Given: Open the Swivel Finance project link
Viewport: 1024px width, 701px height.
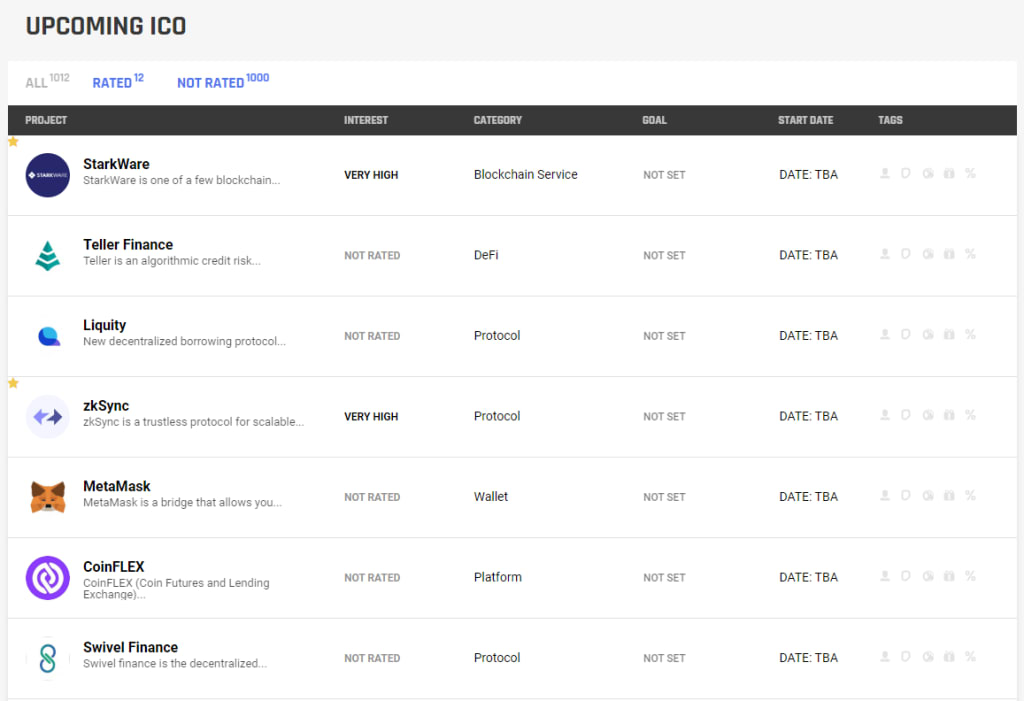Looking at the screenshot, I should (131, 647).
